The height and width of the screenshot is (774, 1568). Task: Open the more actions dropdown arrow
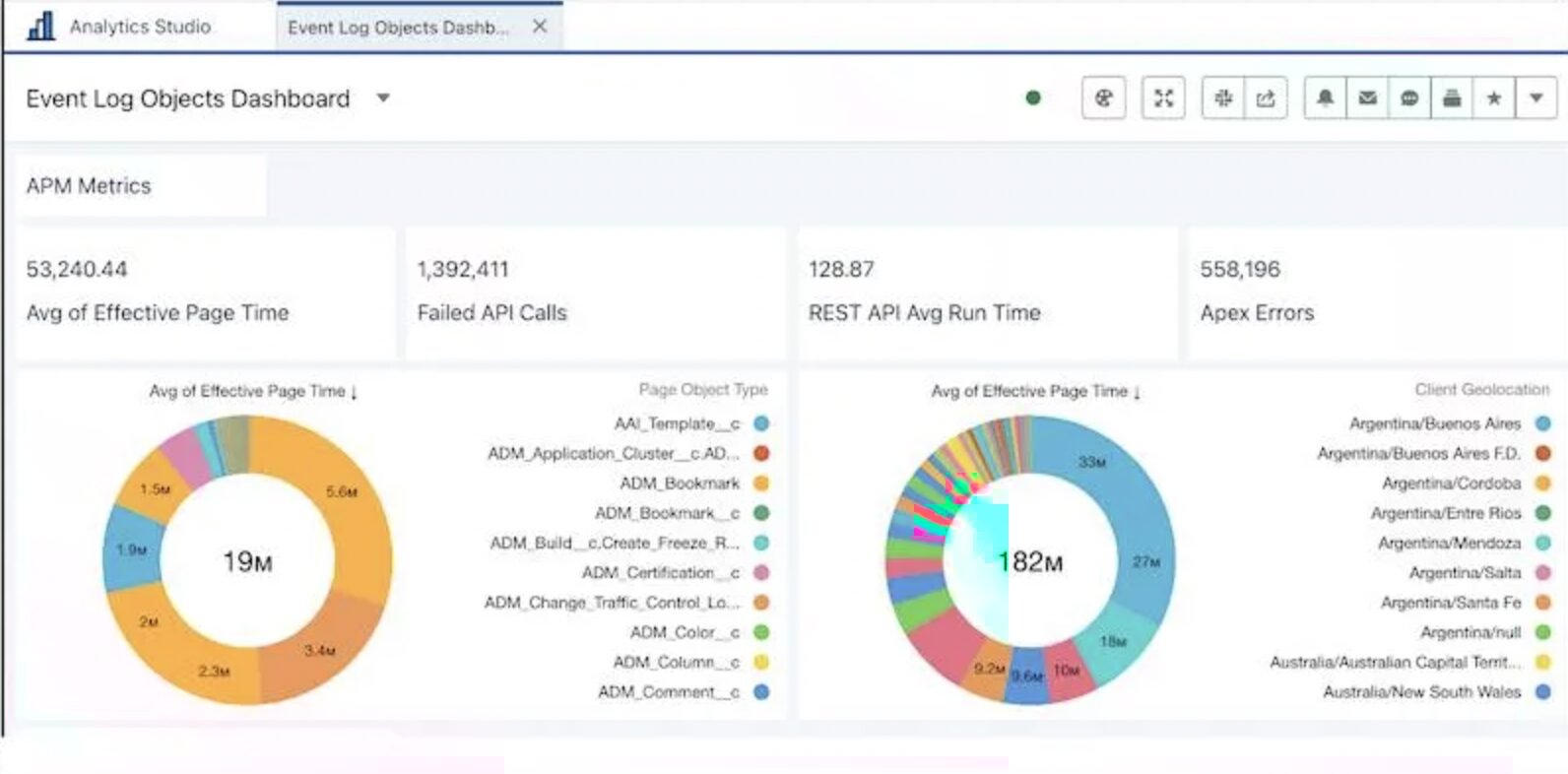1536,97
